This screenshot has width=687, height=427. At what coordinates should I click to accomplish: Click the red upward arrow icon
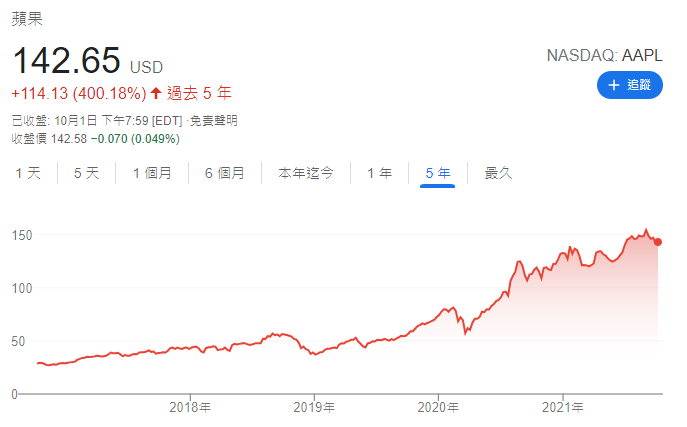tap(156, 92)
